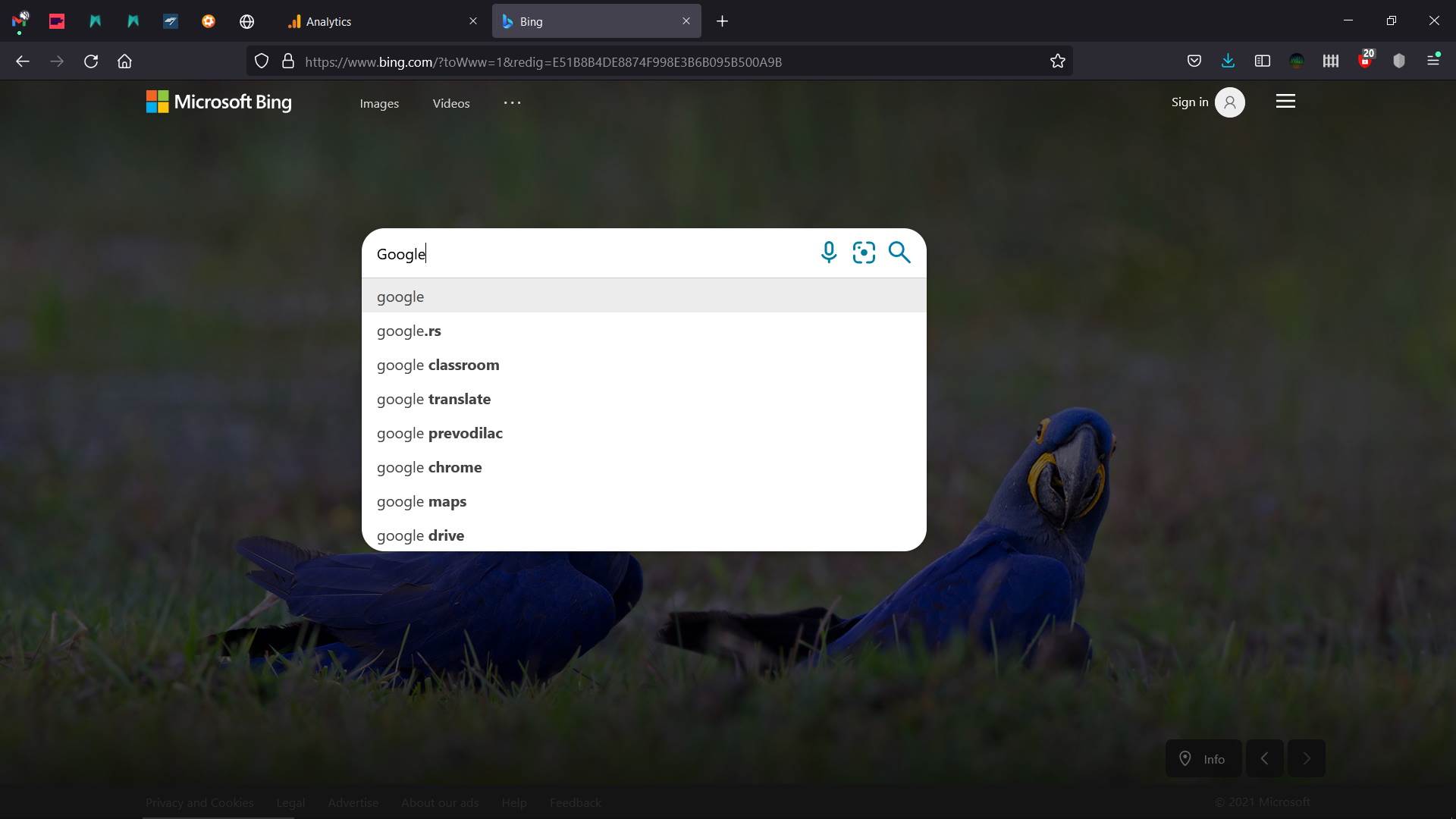The height and width of the screenshot is (819, 1456).
Task: Click the Sign in button
Action: (1189, 102)
